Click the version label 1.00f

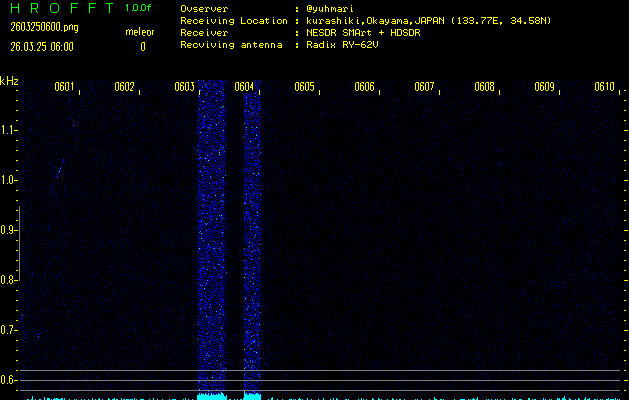(x=138, y=8)
